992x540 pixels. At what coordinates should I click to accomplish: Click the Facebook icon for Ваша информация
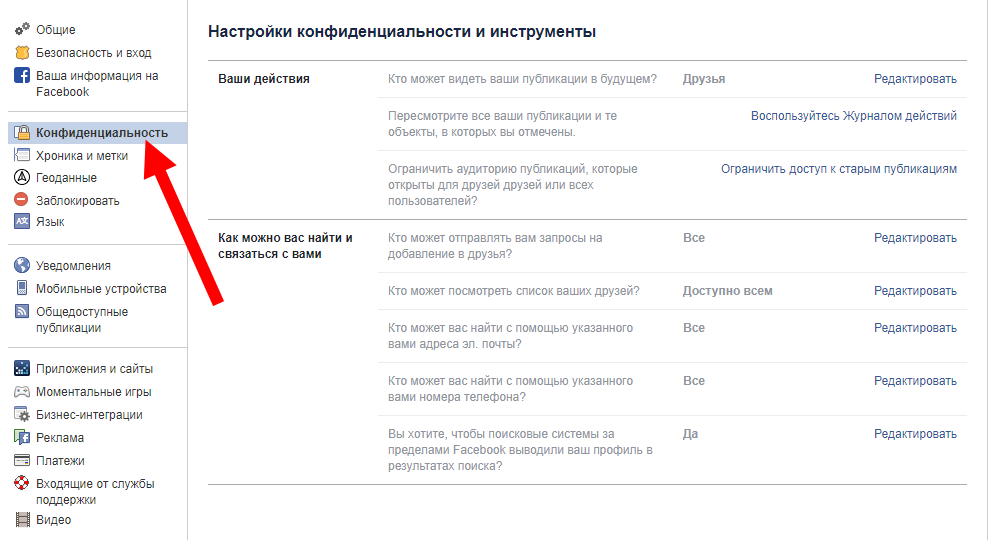pos(22,76)
